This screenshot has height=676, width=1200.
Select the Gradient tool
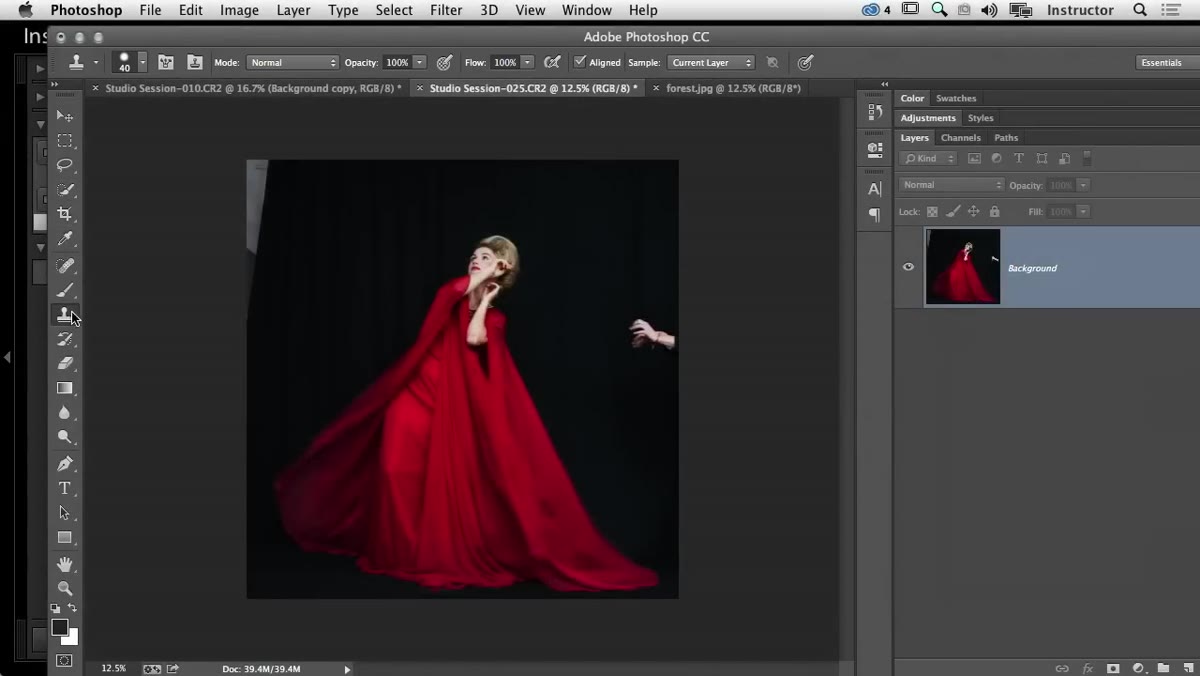coord(65,388)
